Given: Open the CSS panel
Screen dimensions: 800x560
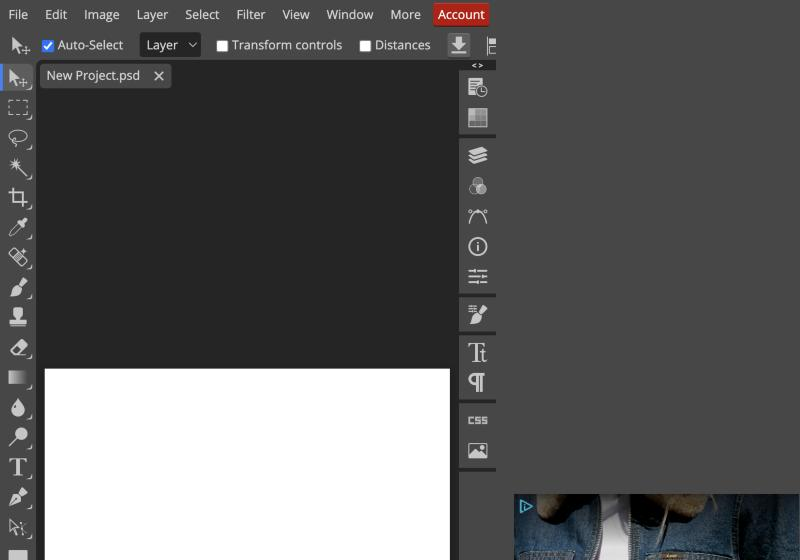Looking at the screenshot, I should (x=478, y=420).
